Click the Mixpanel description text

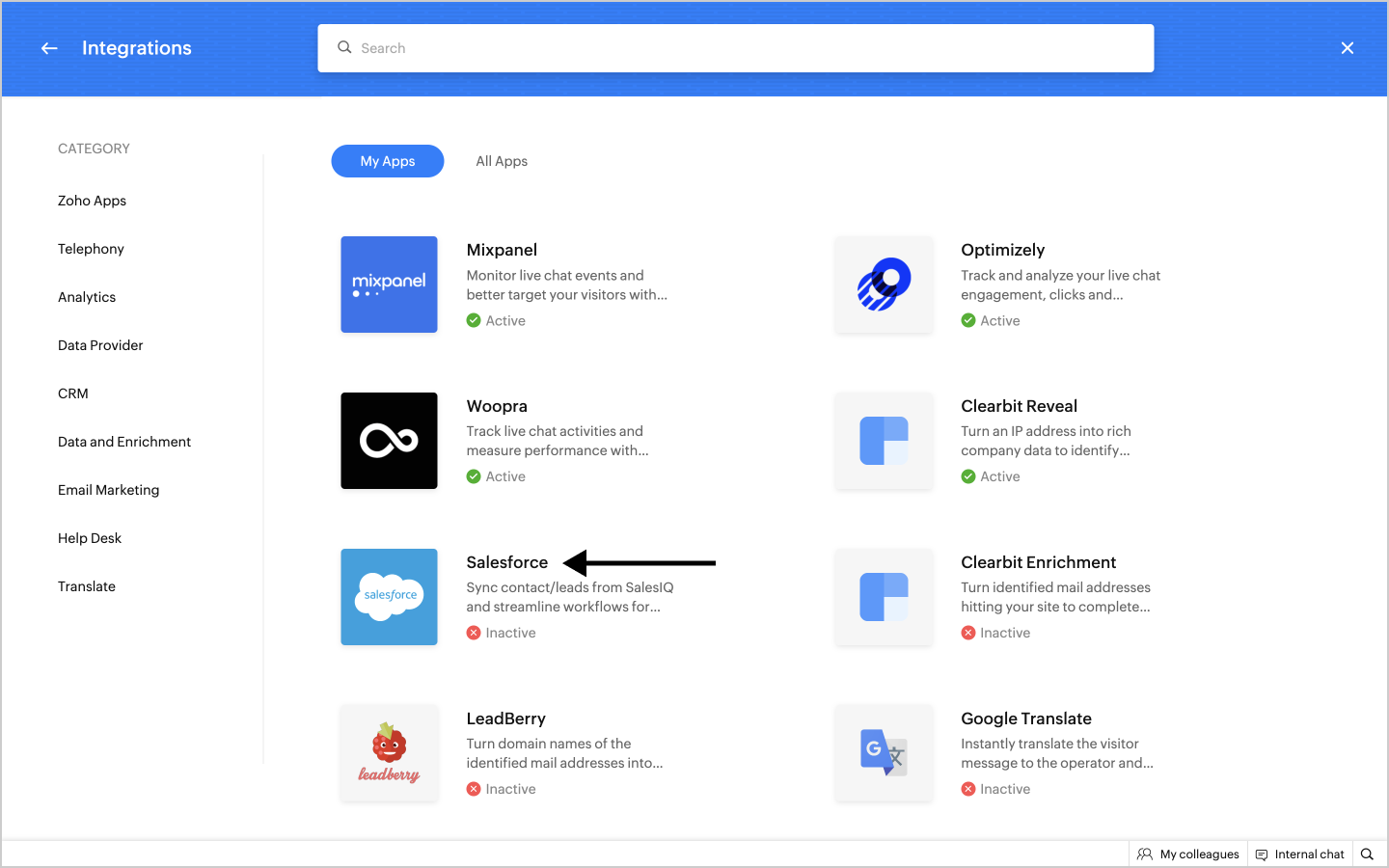click(567, 285)
